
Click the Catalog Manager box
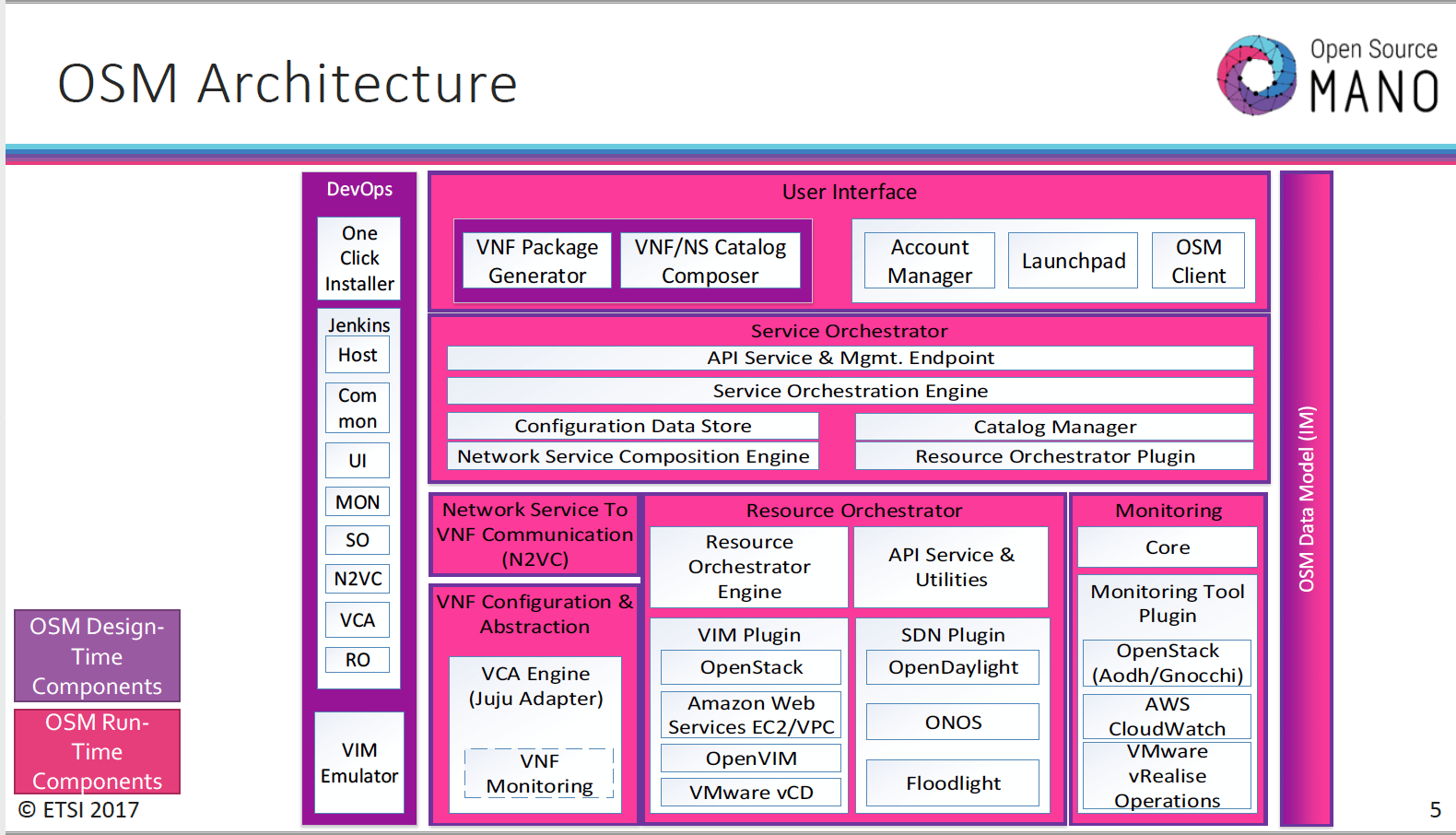tap(1054, 427)
